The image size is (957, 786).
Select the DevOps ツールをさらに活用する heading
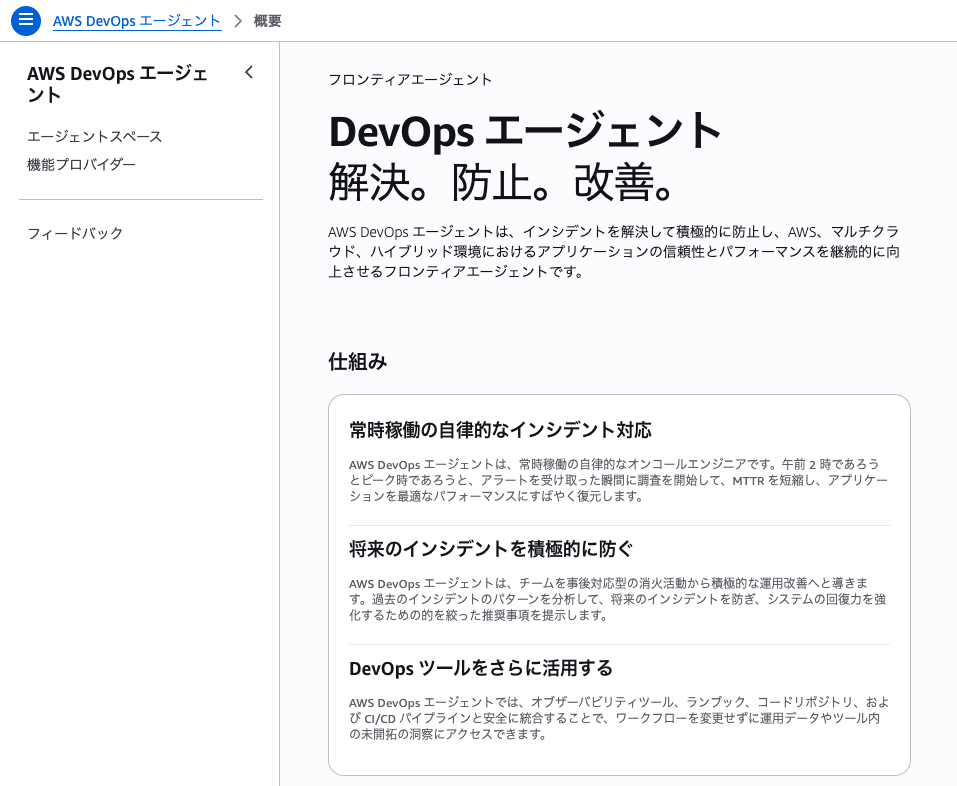point(481,668)
